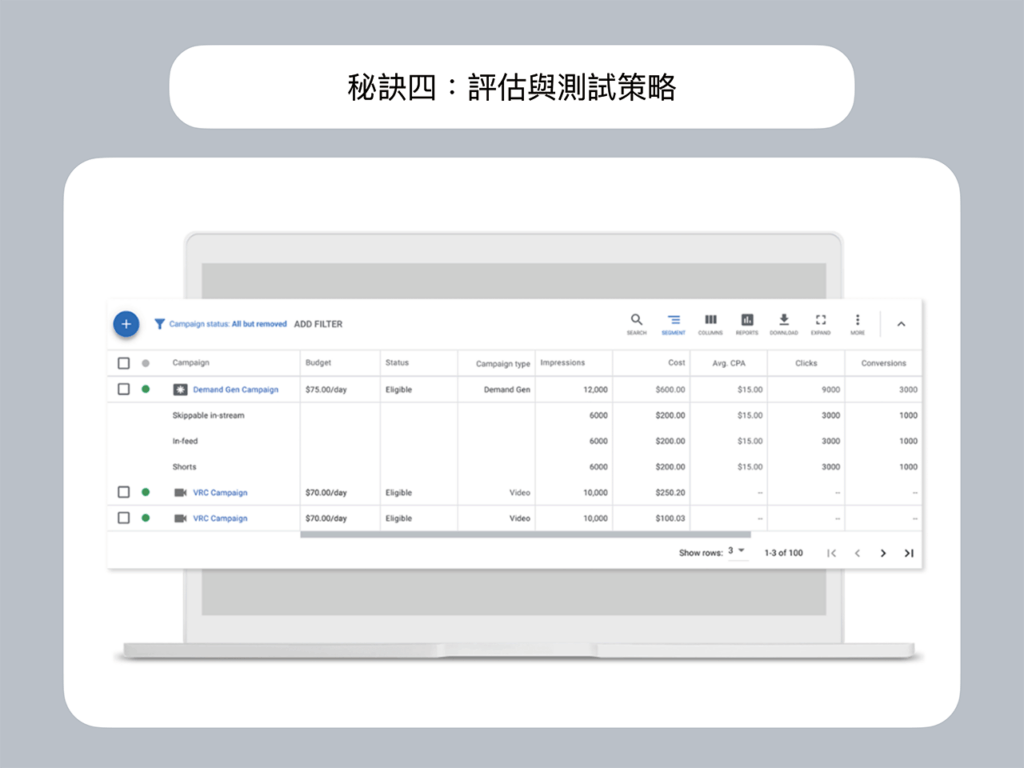The image size is (1024, 768).
Task: Click the campaign status filter funnel icon
Action: tap(160, 324)
